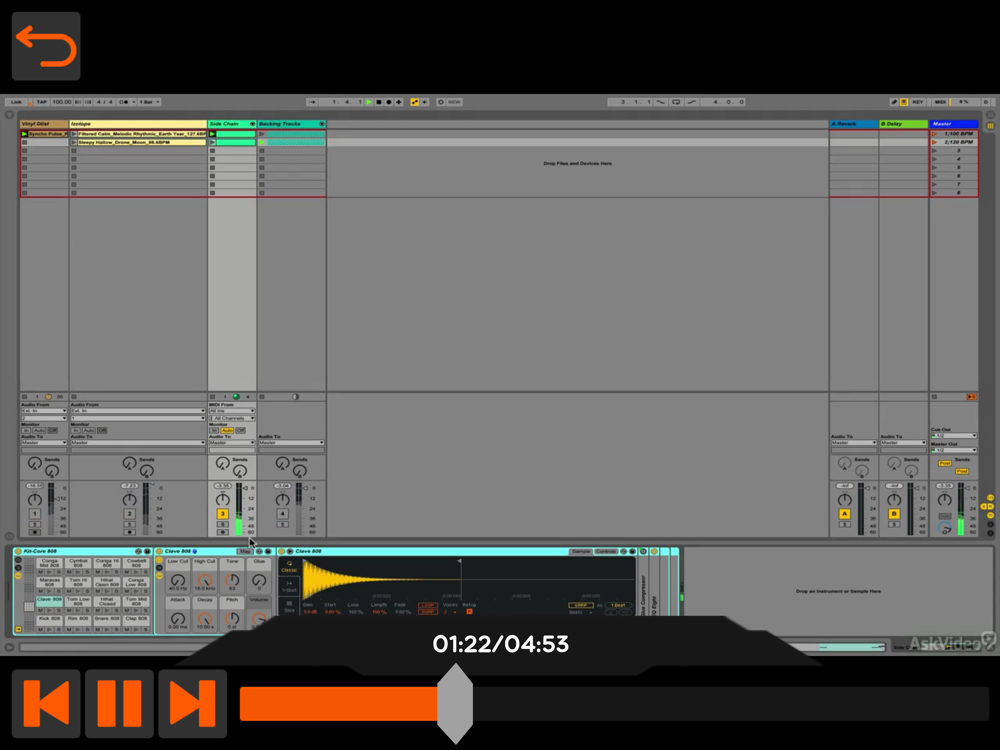The height and width of the screenshot is (750, 1000).
Task: Click Ableton's transport stop button
Action: [x=379, y=102]
